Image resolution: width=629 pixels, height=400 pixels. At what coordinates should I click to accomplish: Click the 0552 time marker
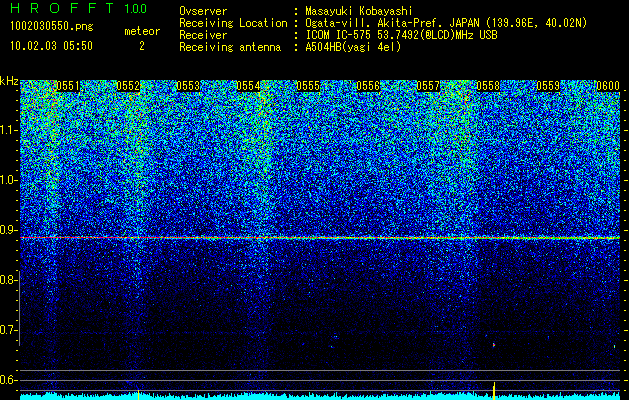coord(128,86)
